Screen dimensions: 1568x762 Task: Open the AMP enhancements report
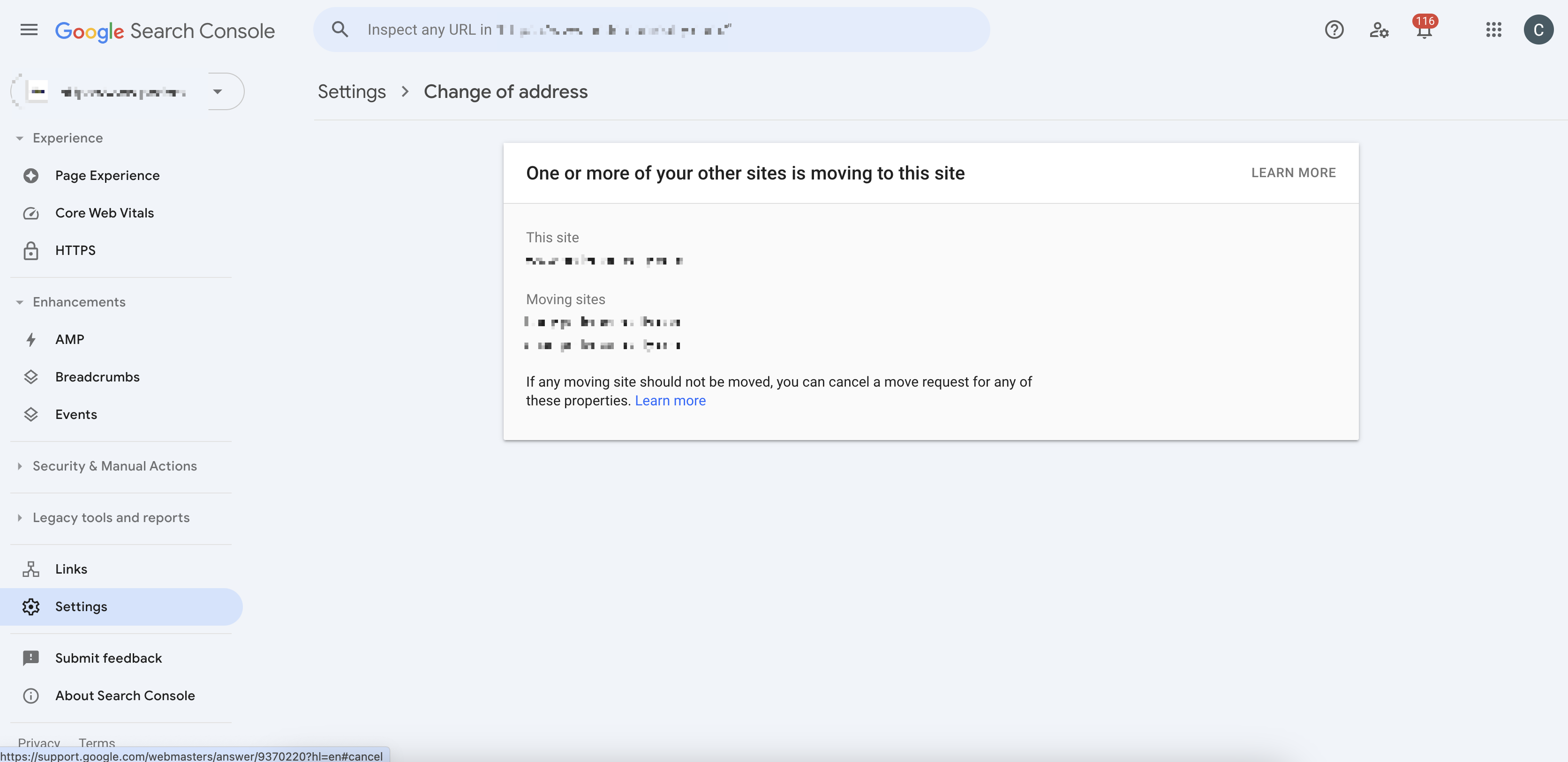tap(69, 339)
